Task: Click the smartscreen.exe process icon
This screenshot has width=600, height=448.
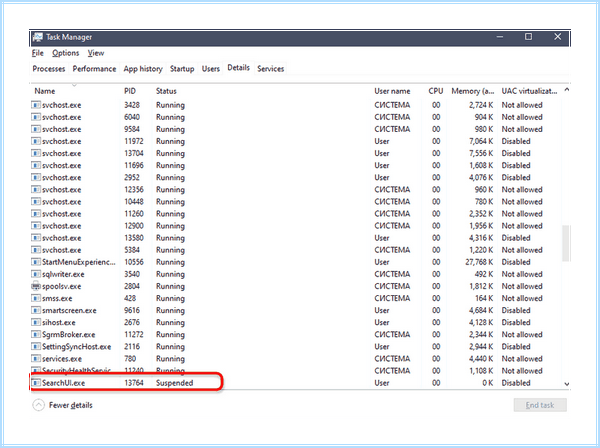Action: tap(36, 310)
